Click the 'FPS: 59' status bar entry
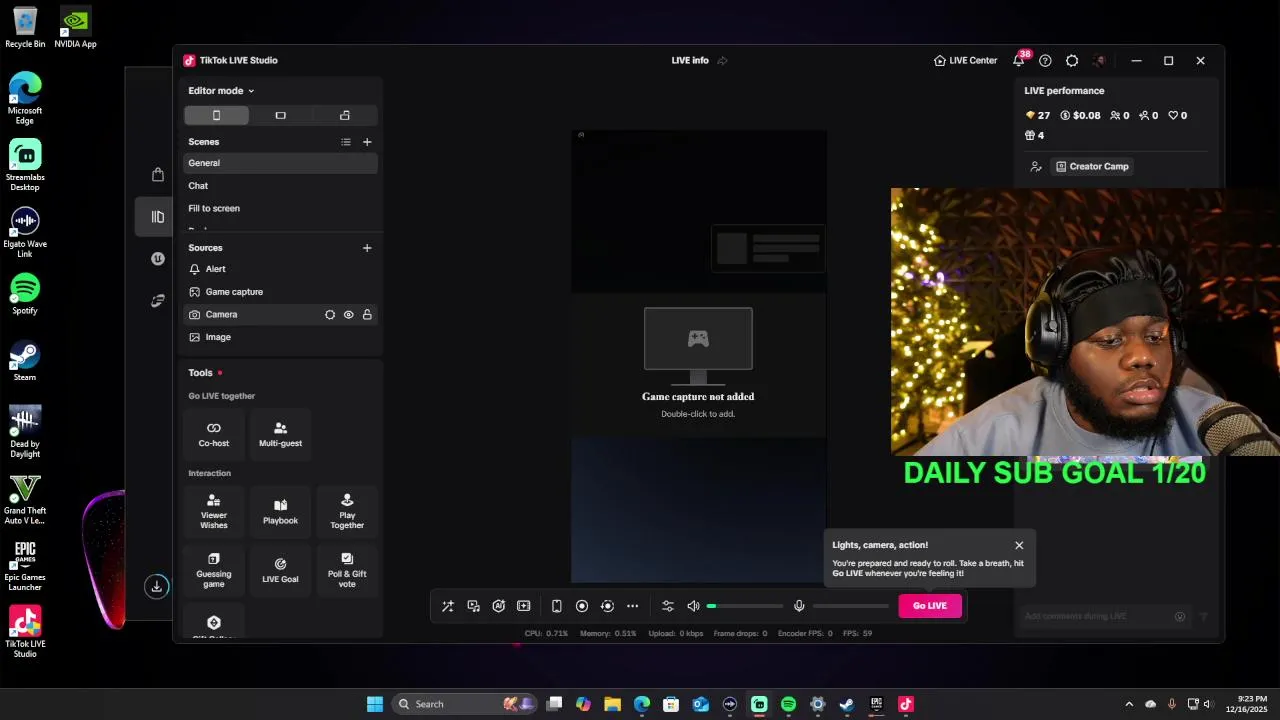 [857, 633]
